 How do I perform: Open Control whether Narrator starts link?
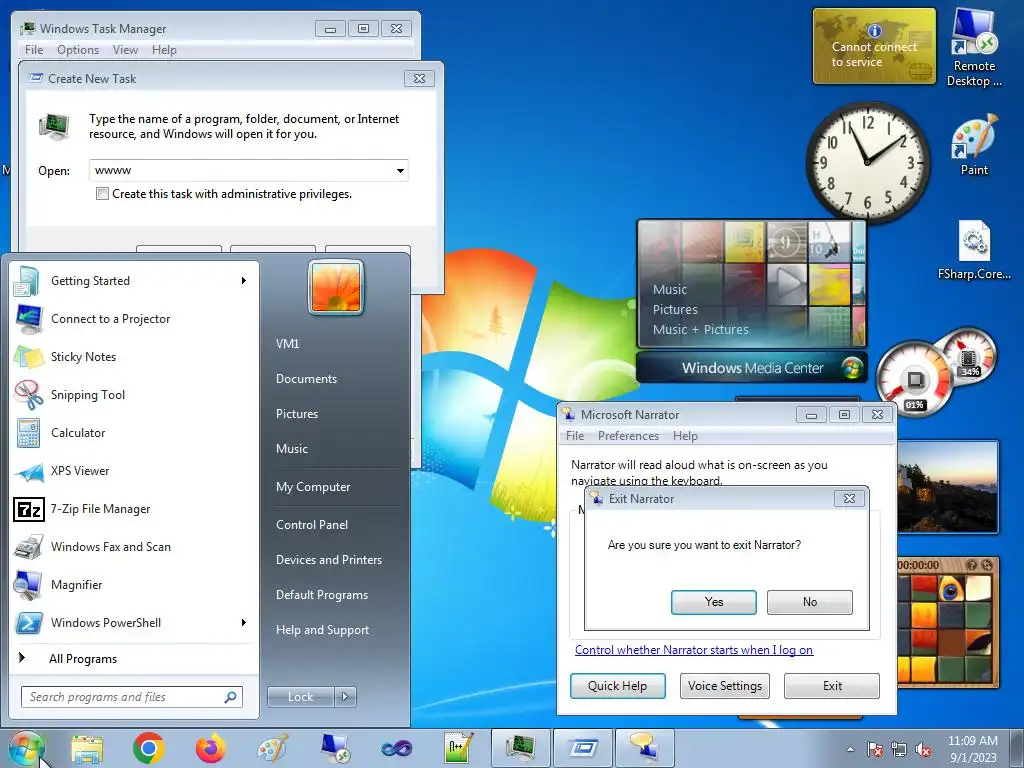click(694, 650)
